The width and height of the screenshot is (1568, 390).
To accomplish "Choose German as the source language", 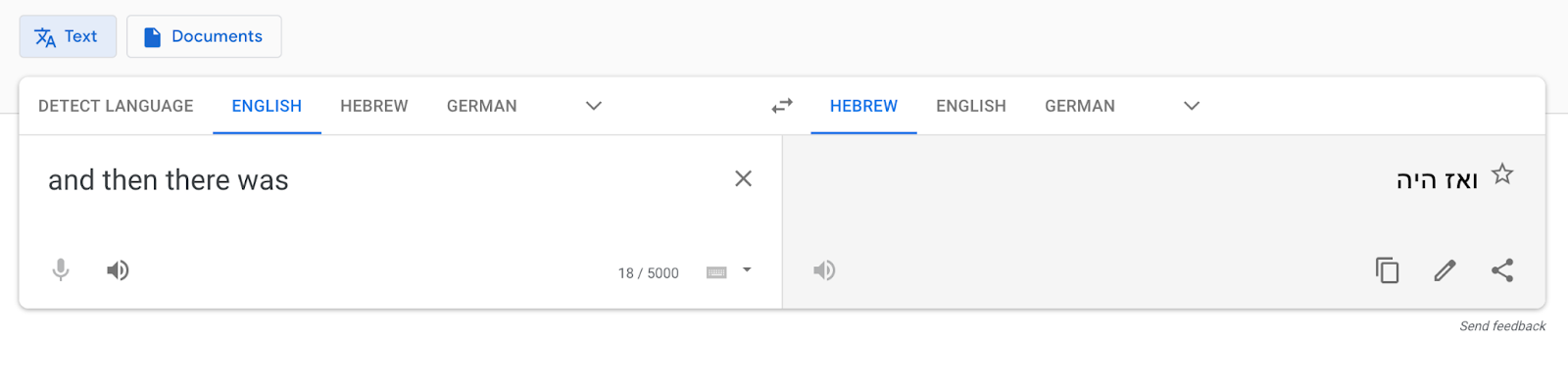I will 481,106.
